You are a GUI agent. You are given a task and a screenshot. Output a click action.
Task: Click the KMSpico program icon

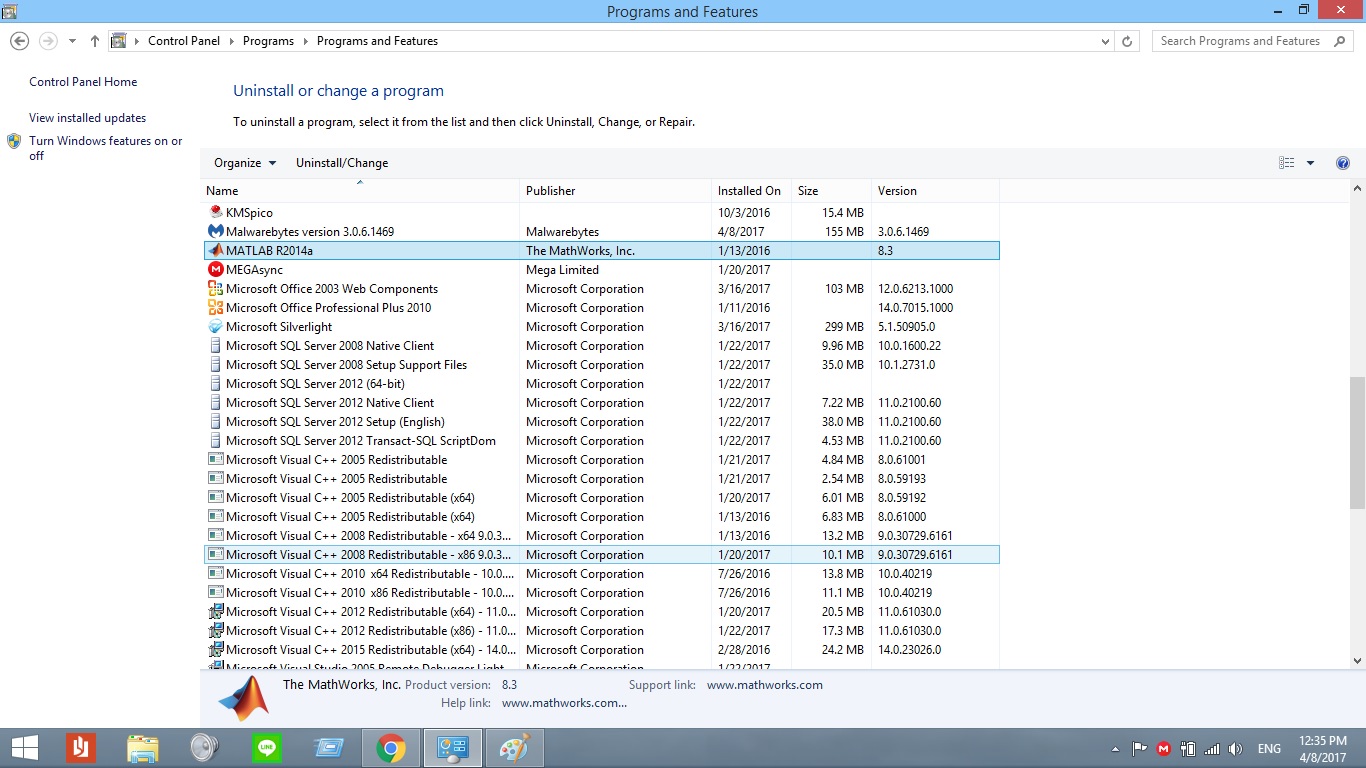click(215, 213)
